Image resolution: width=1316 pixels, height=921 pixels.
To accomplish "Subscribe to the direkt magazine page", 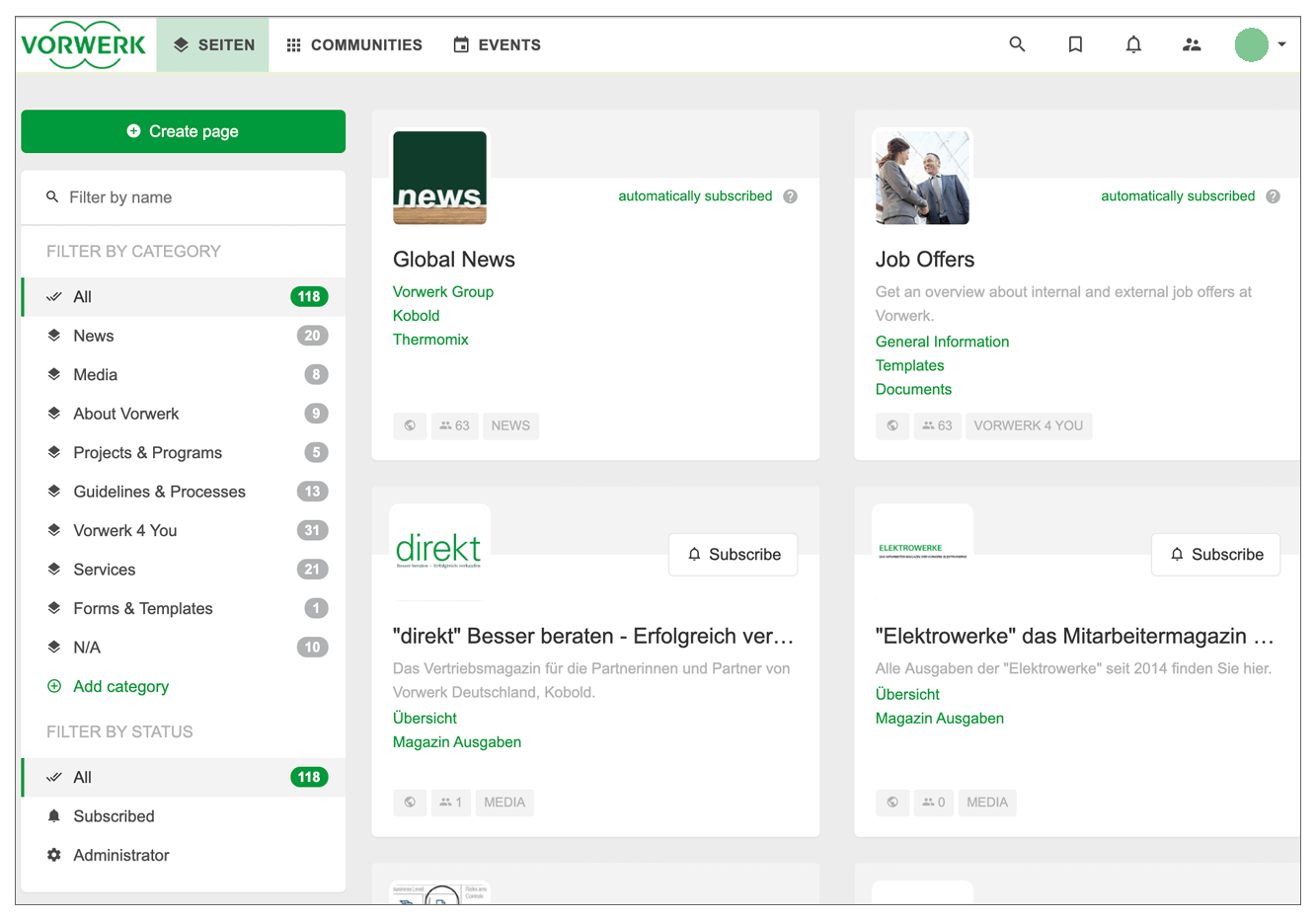I will [x=733, y=555].
